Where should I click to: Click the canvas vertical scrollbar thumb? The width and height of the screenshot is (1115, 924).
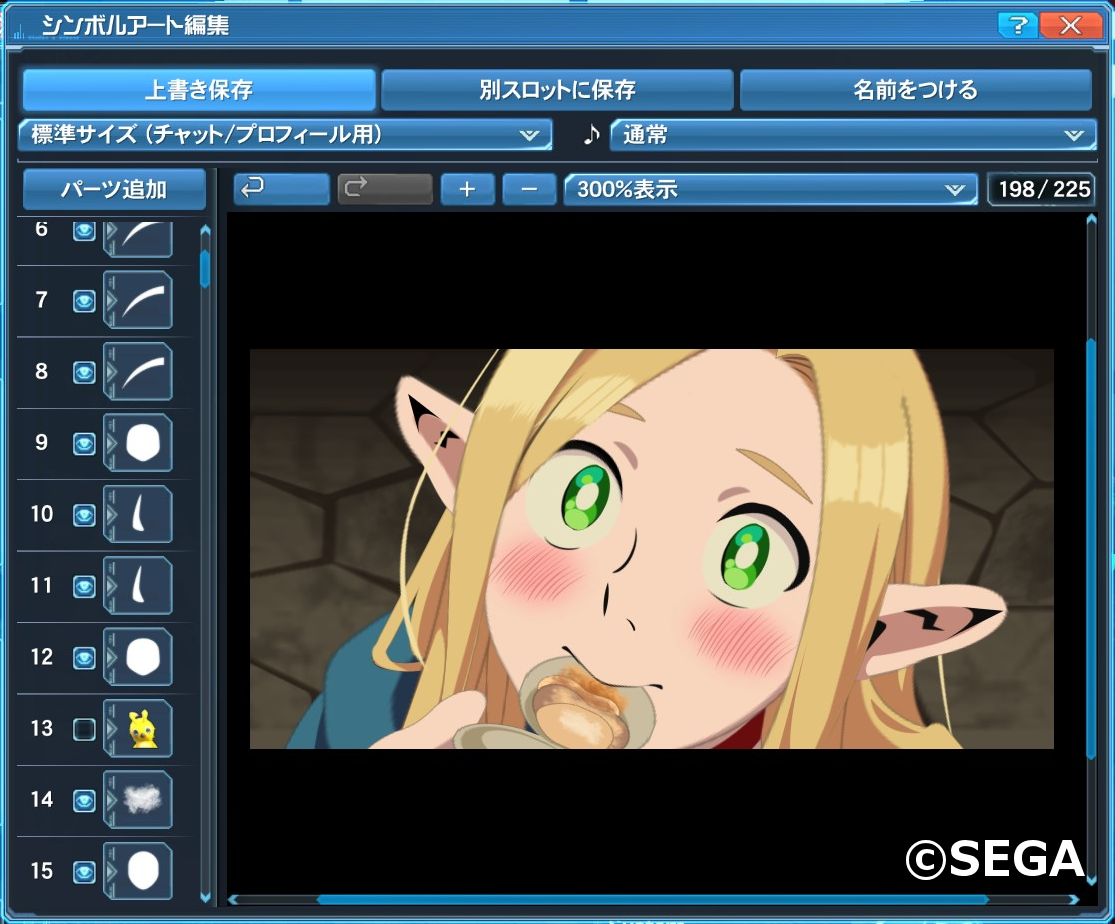(1092, 548)
